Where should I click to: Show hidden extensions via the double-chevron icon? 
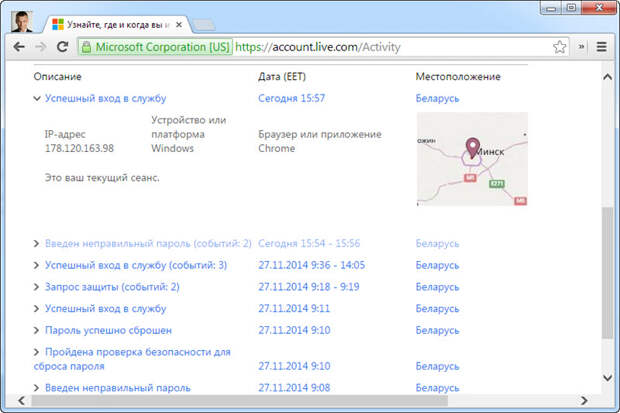[x=581, y=47]
